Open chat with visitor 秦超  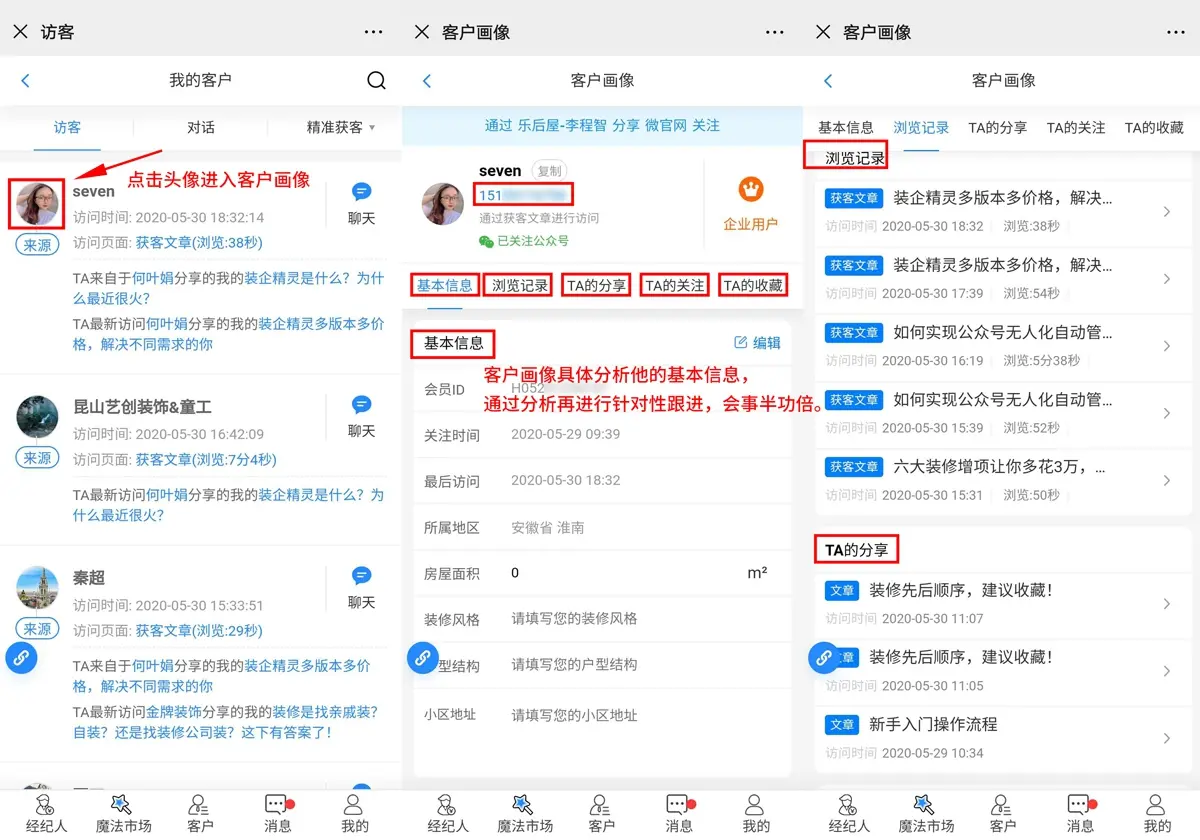pos(361,587)
